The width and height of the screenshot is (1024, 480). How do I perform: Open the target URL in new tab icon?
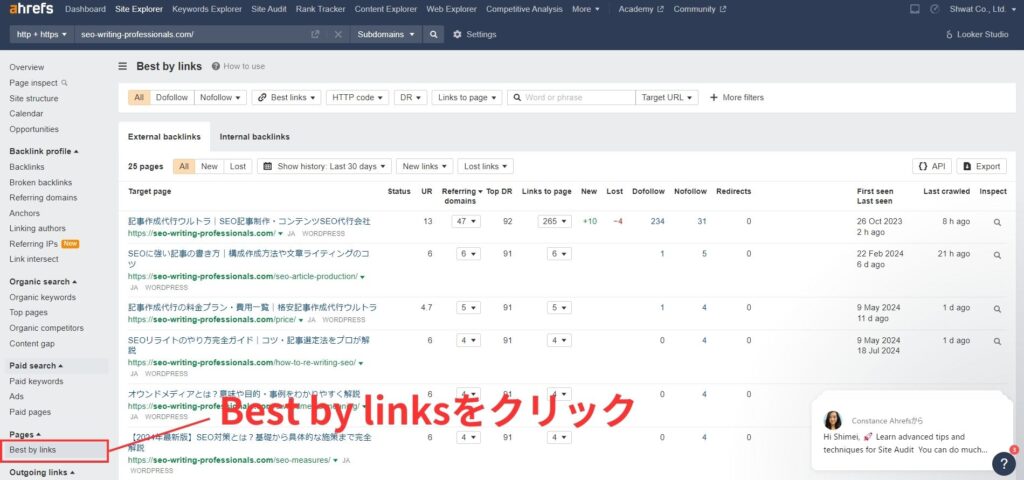pos(315,35)
